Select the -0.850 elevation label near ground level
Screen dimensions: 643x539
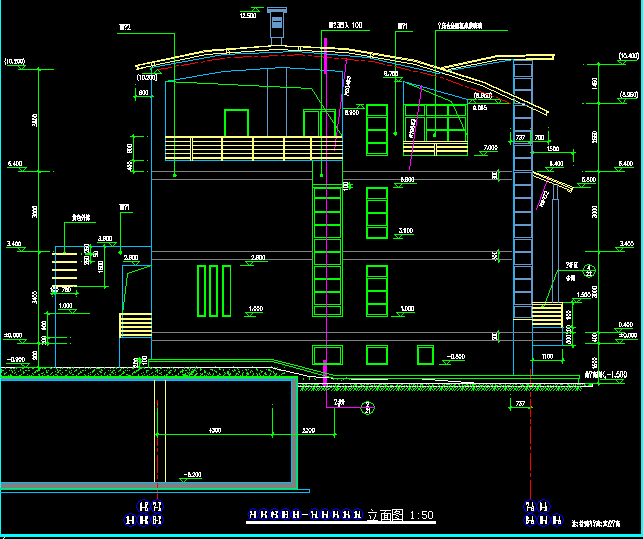point(455,356)
